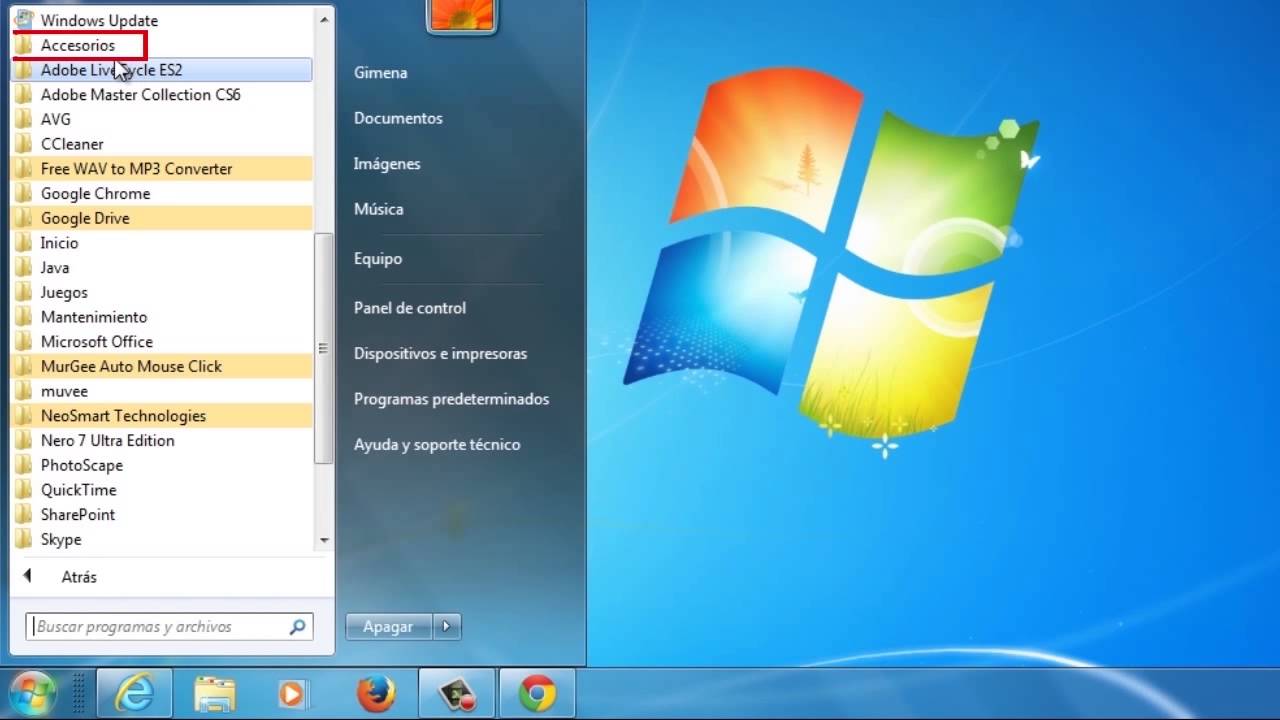This screenshot has width=1280, height=720.
Task: Expand the Microsoft Office folder
Action: point(163,341)
